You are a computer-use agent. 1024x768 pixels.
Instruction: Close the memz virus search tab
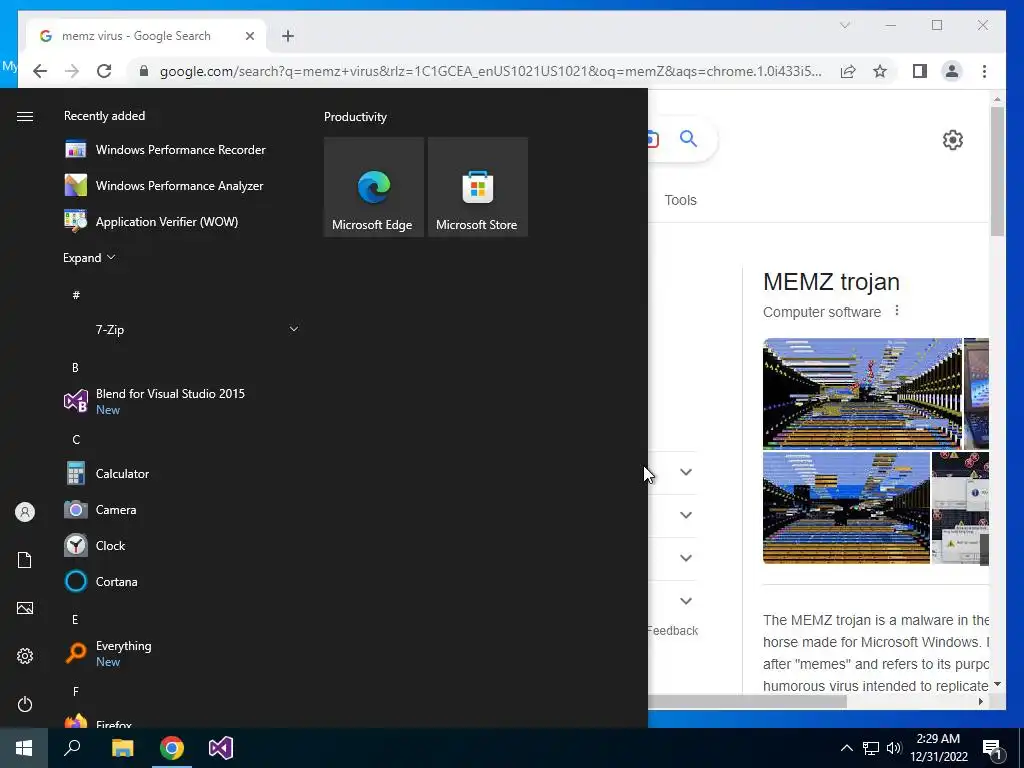[249, 36]
